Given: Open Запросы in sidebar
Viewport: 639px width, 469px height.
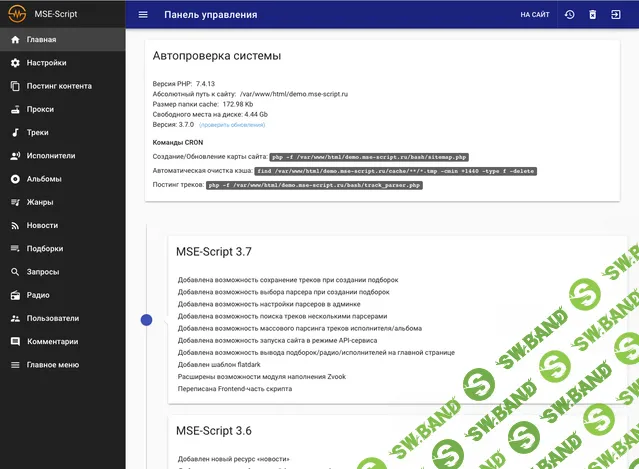Looking at the screenshot, I should click(63, 272).
